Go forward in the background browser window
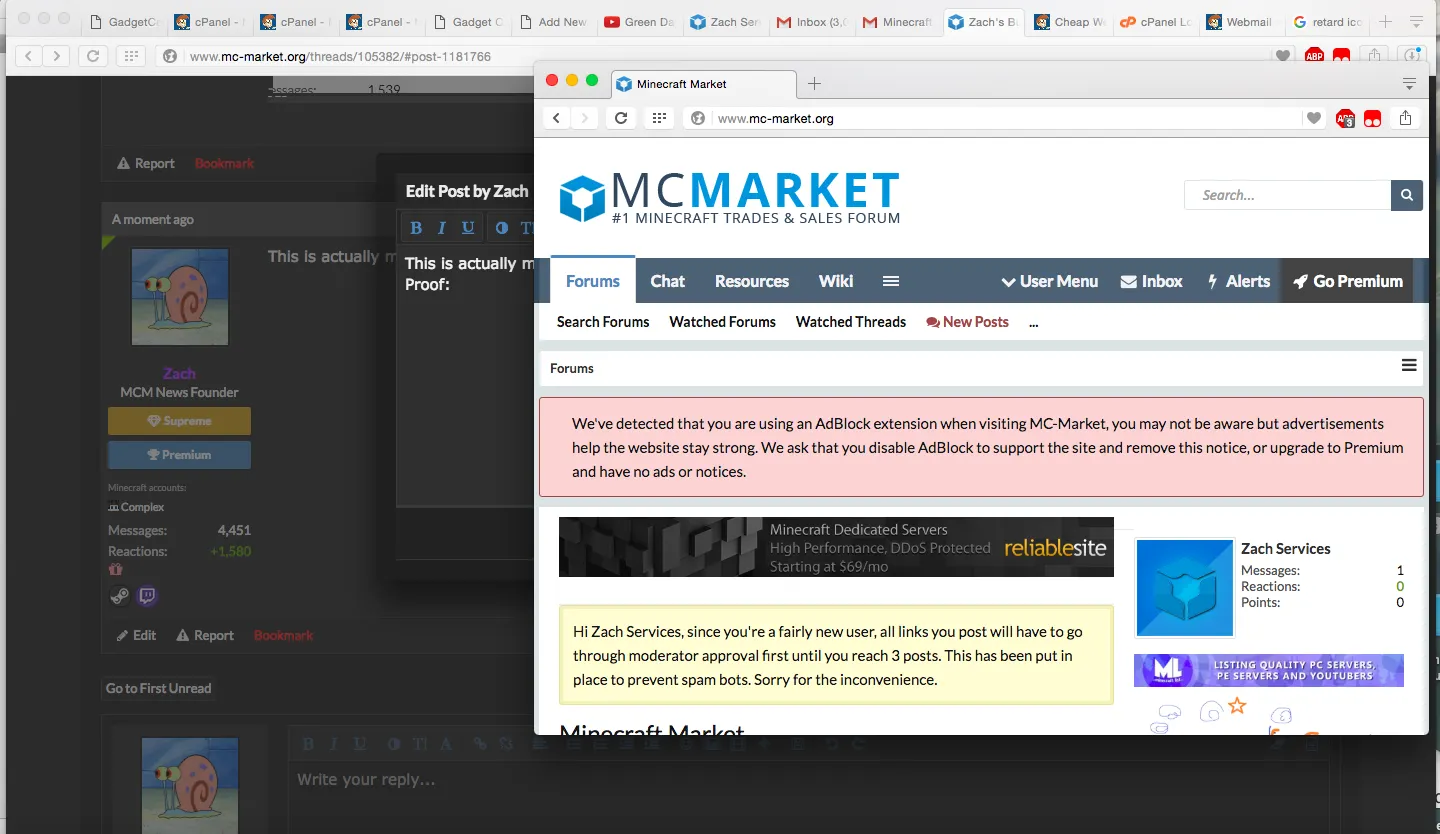 pyautogui.click(x=56, y=56)
